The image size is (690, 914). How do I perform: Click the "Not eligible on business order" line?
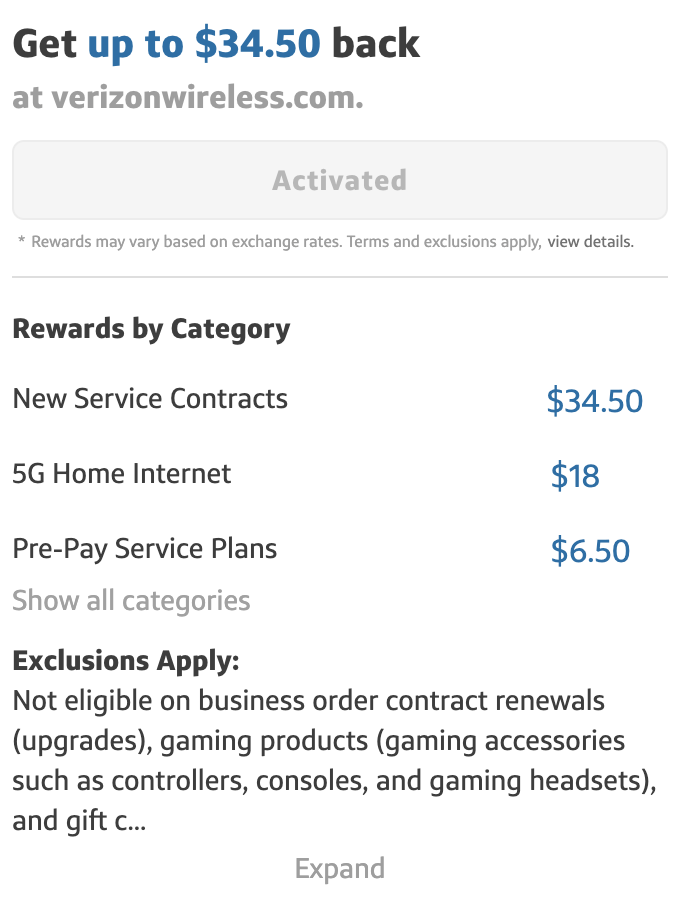309,701
